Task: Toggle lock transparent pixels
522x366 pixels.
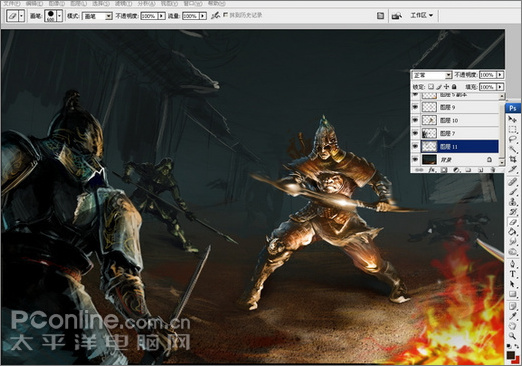Action: point(431,87)
